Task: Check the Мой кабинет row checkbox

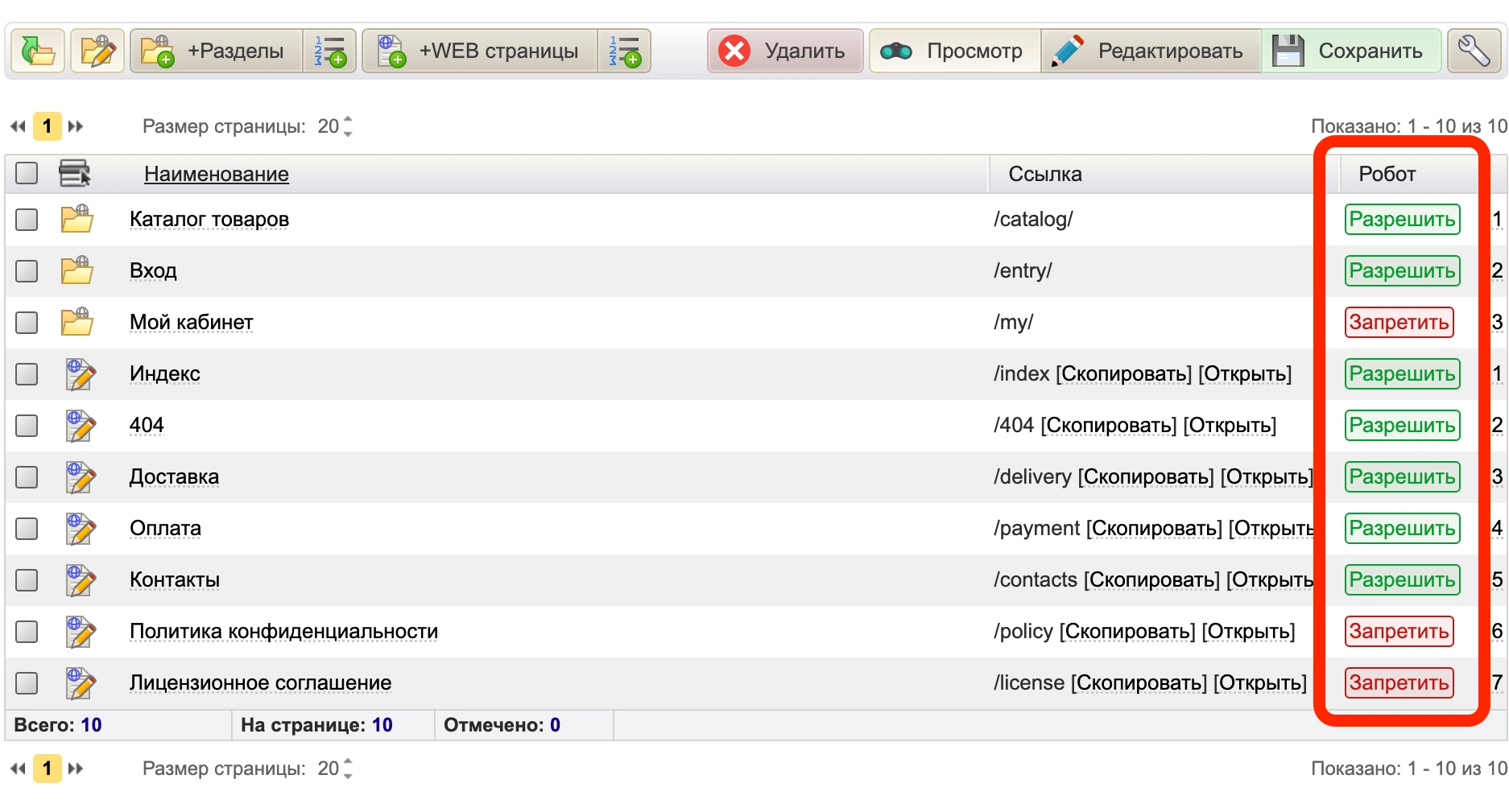Action: click(27, 323)
